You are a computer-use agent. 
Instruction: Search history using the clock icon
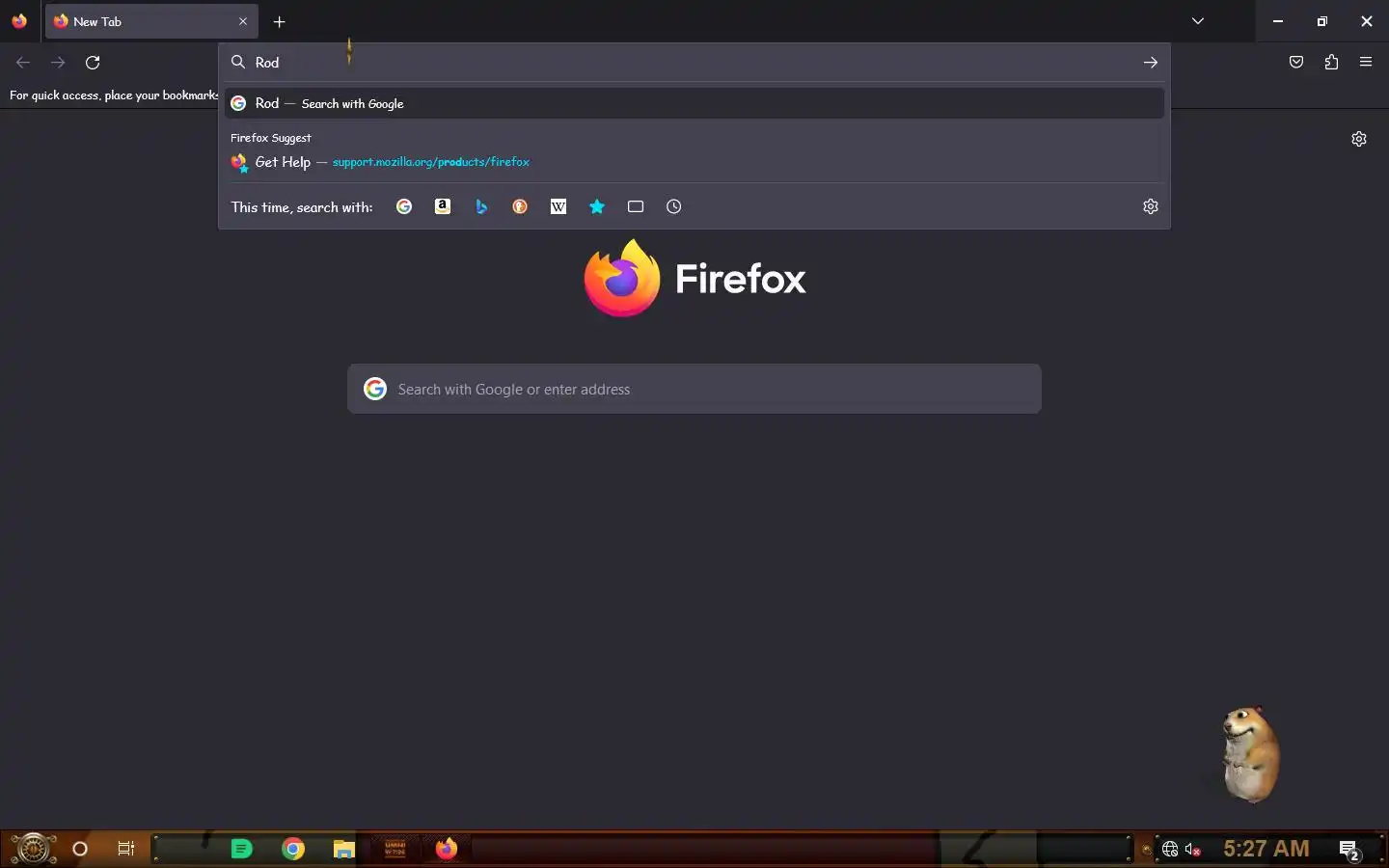[674, 206]
